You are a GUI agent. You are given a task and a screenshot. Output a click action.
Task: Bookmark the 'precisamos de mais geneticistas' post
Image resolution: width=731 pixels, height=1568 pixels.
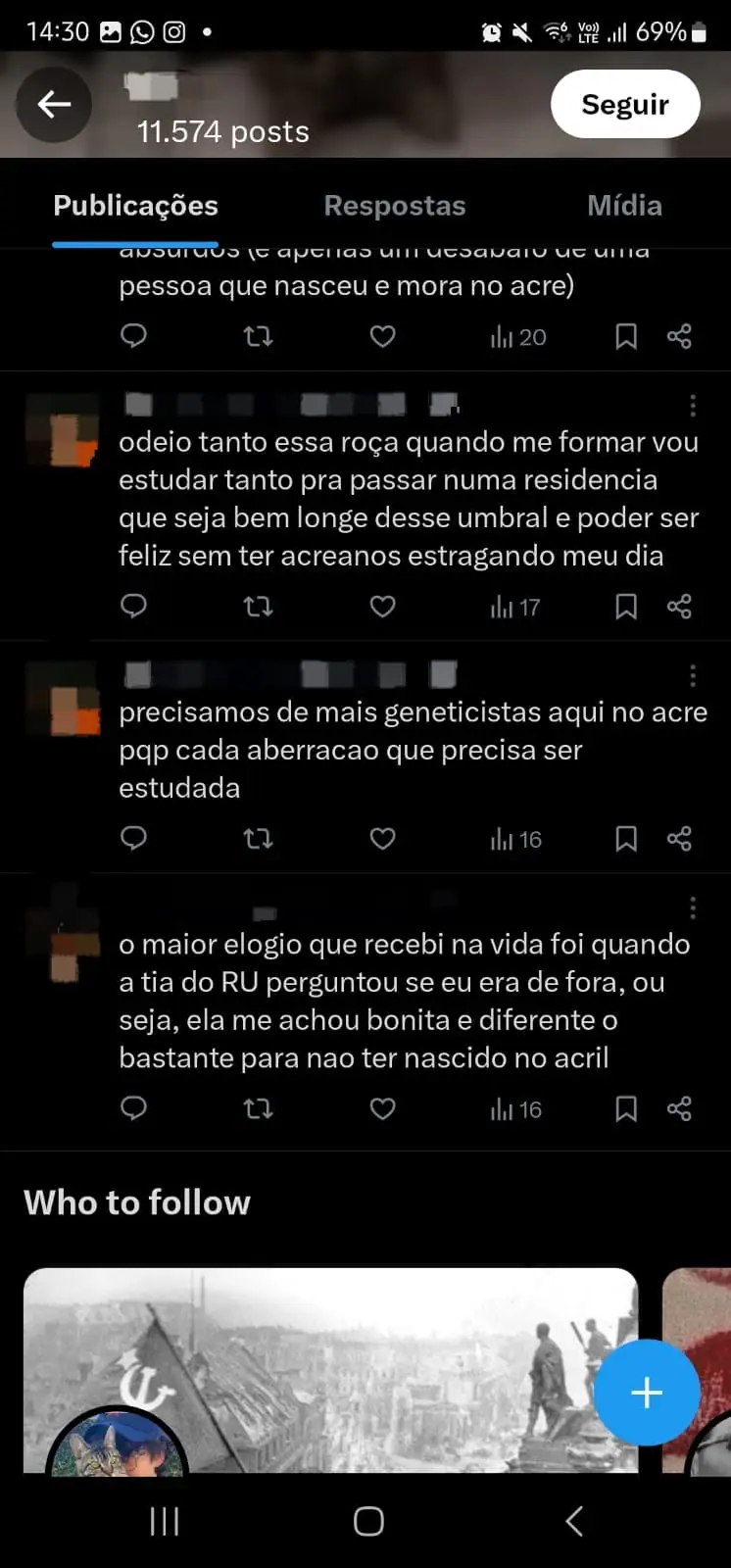(626, 839)
